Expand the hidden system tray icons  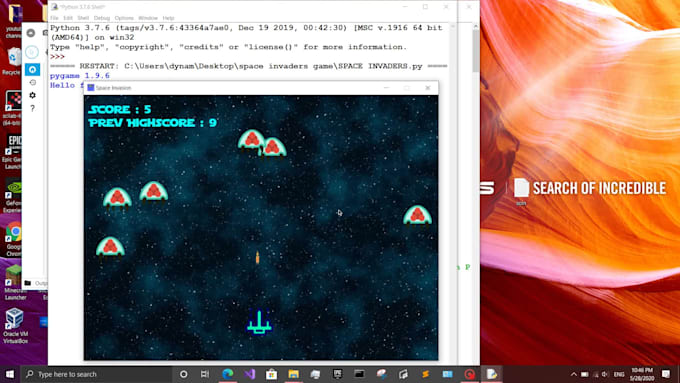click(573, 374)
